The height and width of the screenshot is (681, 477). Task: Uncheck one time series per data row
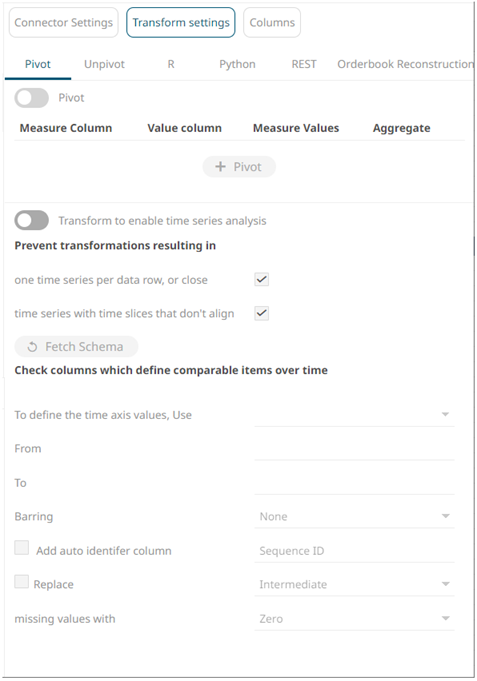(262, 279)
